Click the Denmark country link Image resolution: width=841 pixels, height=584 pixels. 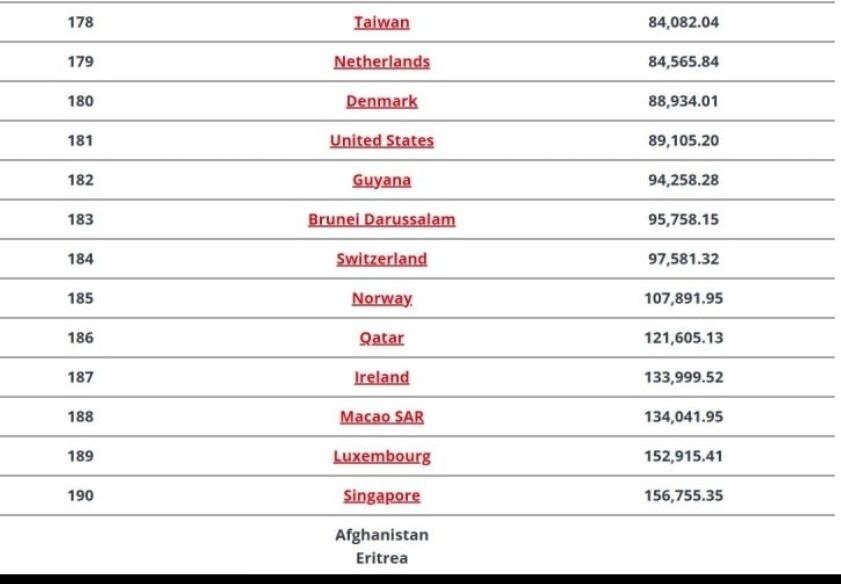click(381, 101)
